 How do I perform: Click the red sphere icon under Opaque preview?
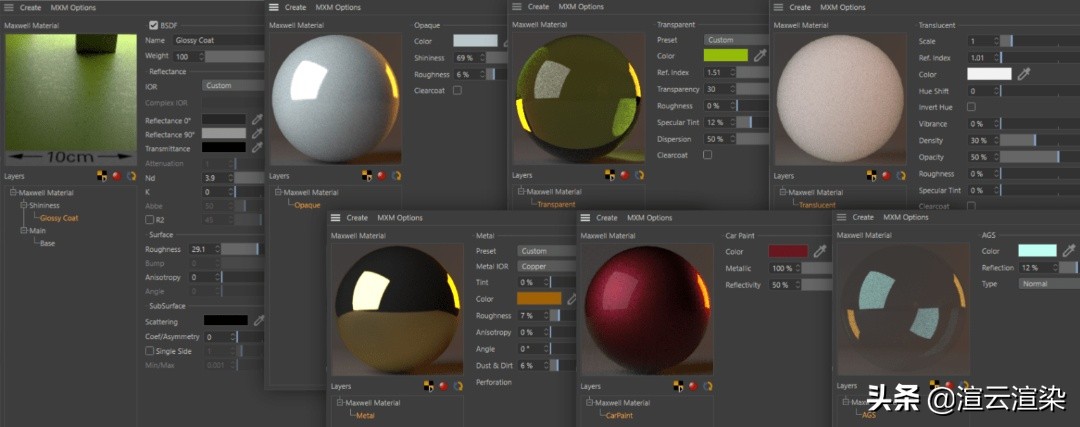click(382, 174)
